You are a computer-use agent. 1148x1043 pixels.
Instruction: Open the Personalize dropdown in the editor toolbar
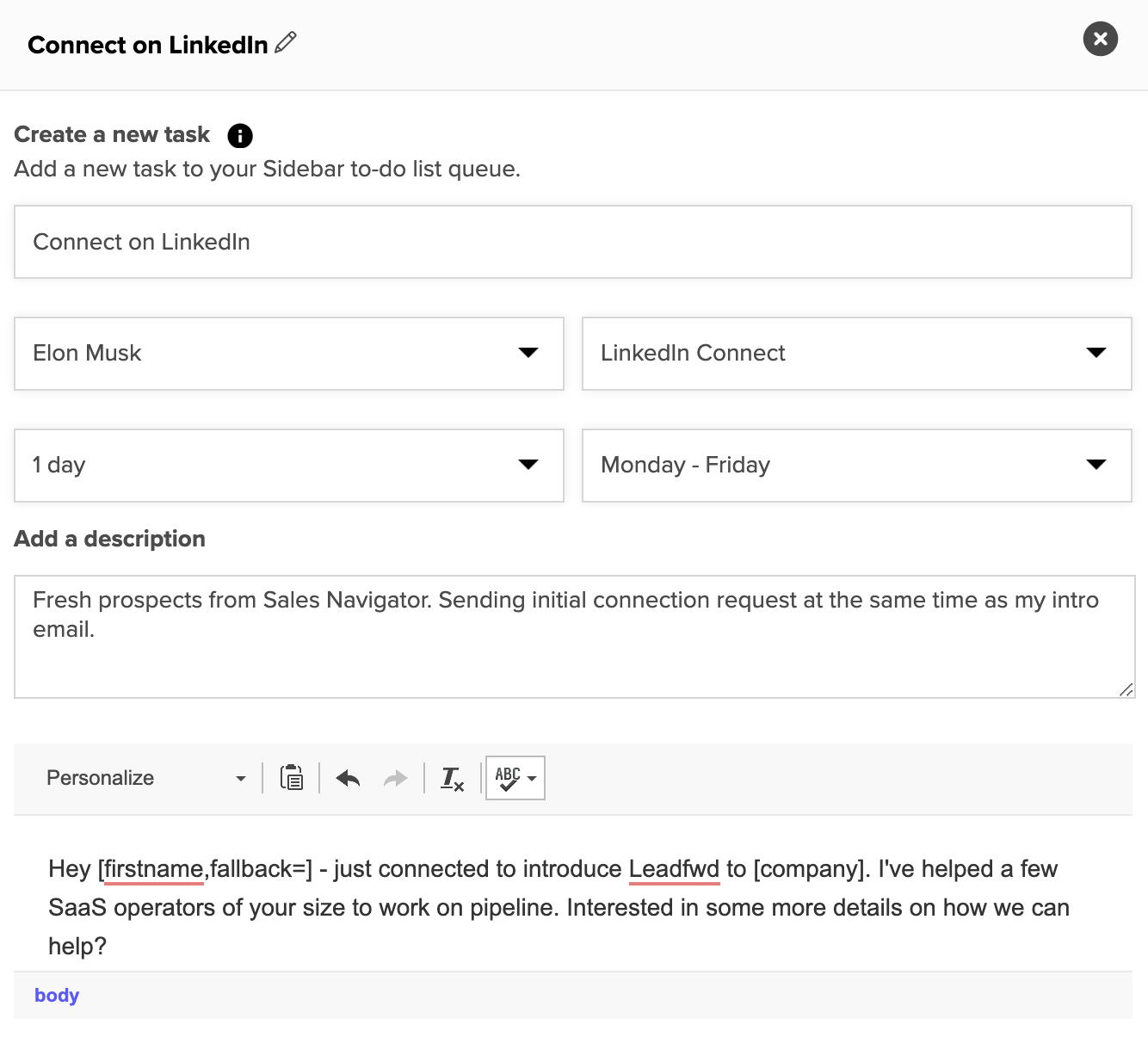coord(145,778)
